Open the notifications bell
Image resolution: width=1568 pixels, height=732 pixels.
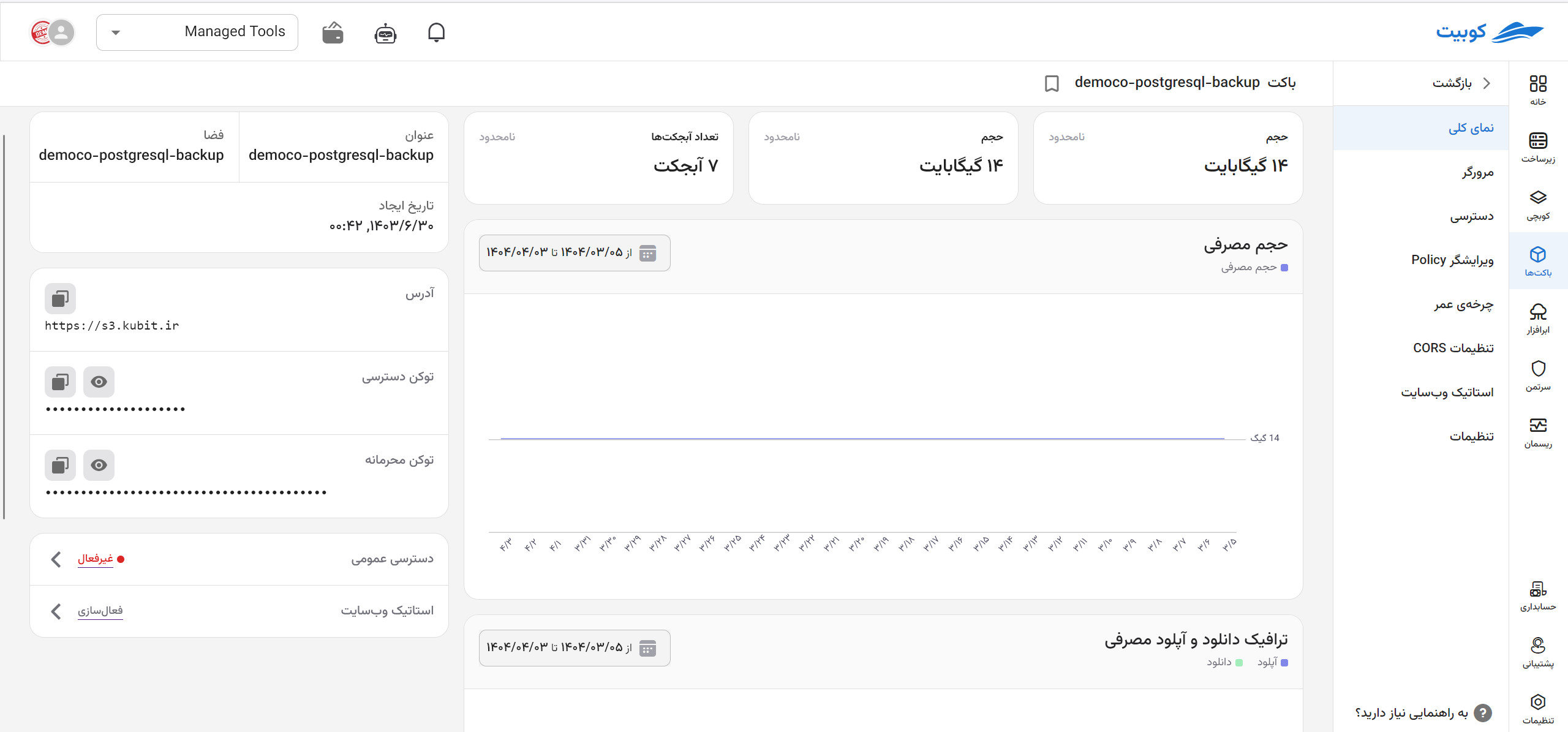point(436,32)
